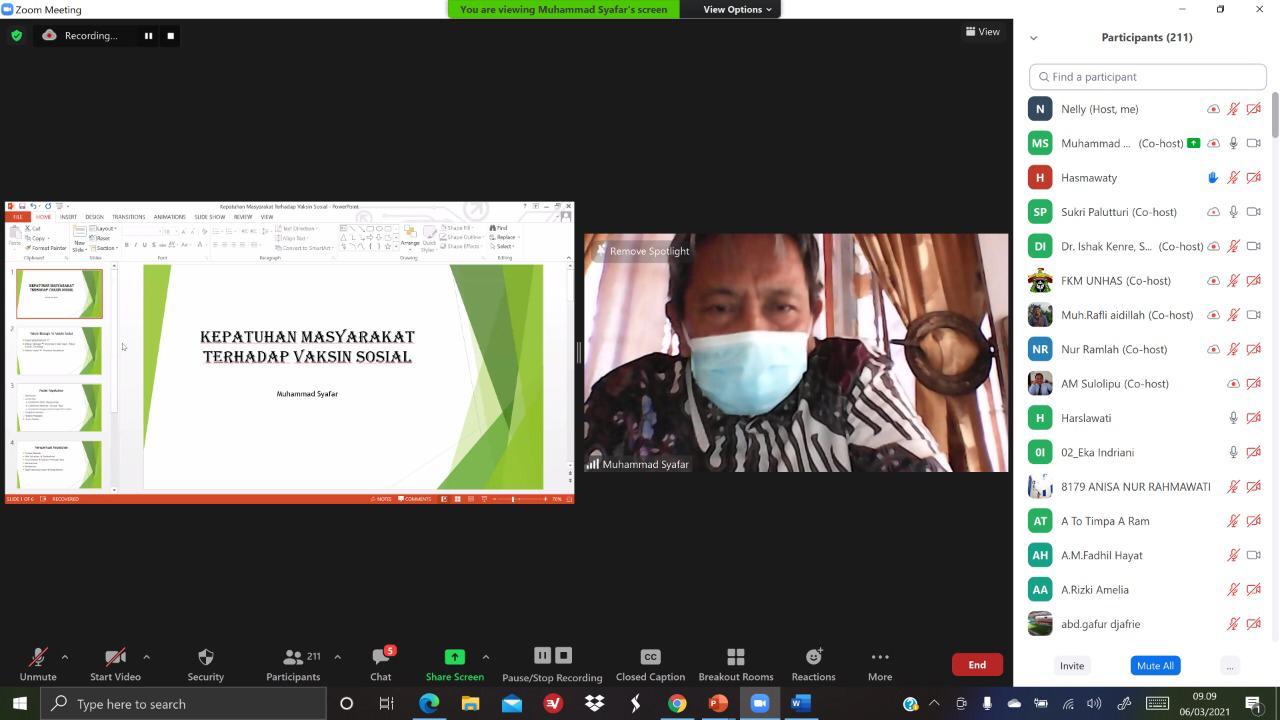Screen dimensions: 1280x720
Task: Toggle A.M.Fadhil Hayat's video icon
Action: point(1253,555)
